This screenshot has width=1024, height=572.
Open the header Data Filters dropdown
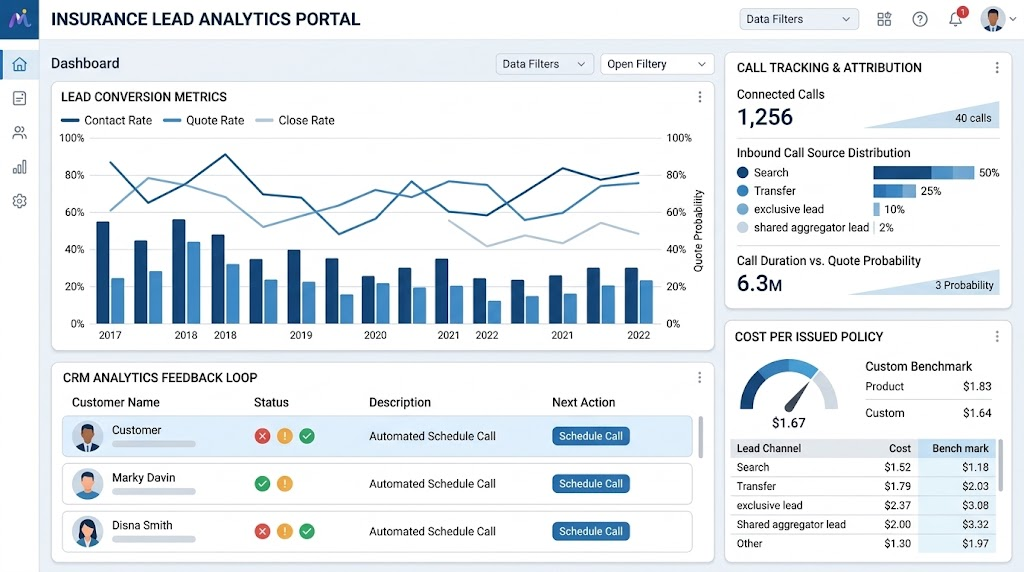(x=799, y=19)
